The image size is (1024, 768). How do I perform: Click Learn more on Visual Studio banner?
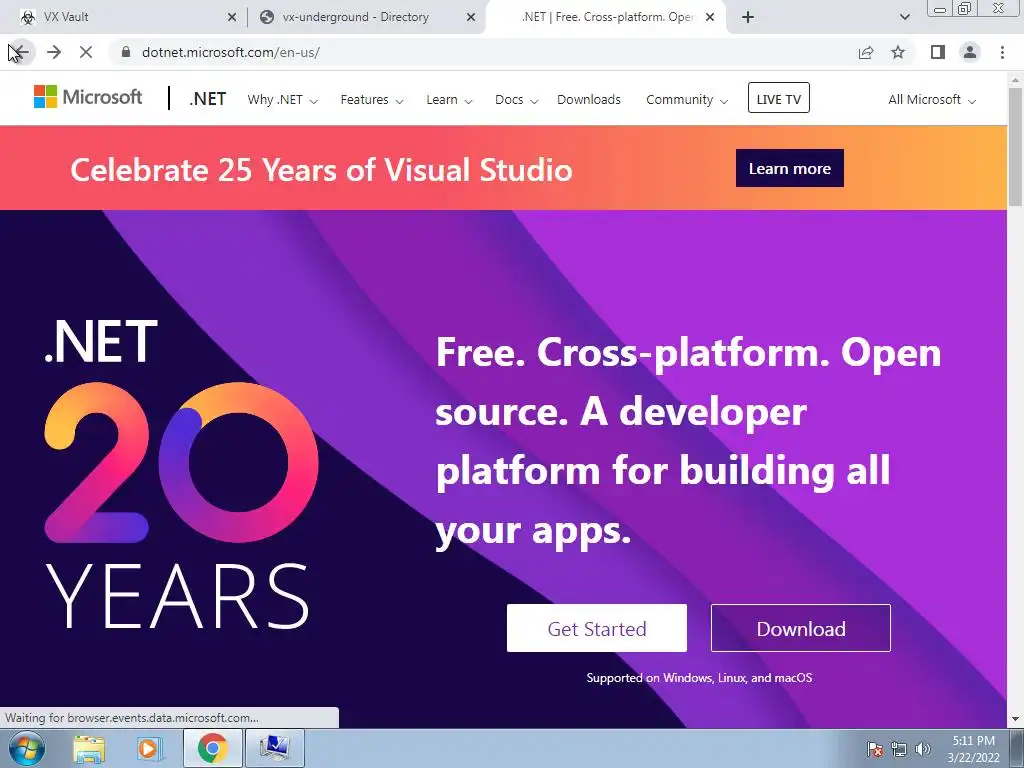[790, 168]
